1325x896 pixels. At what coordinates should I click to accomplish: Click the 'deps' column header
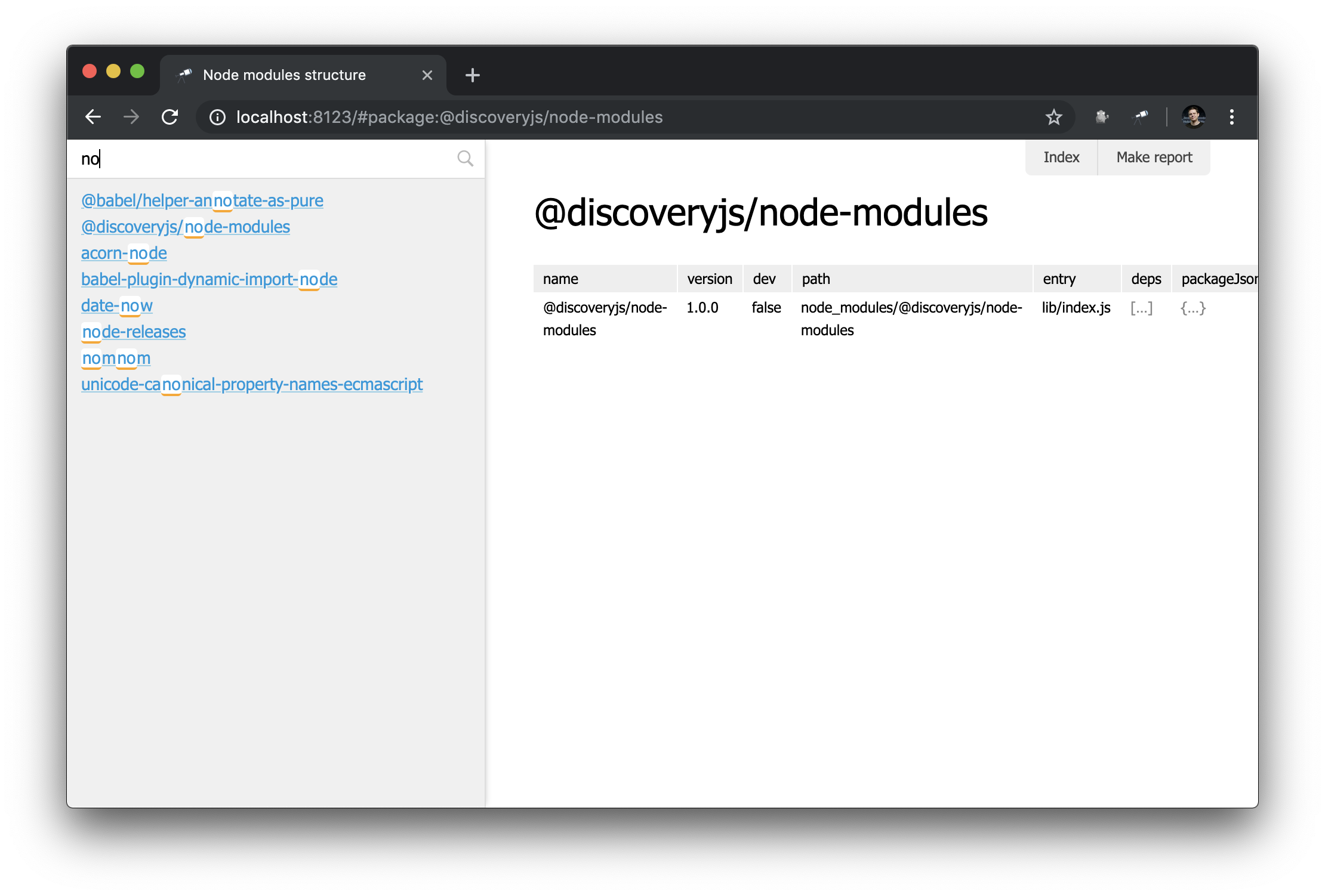1146,279
